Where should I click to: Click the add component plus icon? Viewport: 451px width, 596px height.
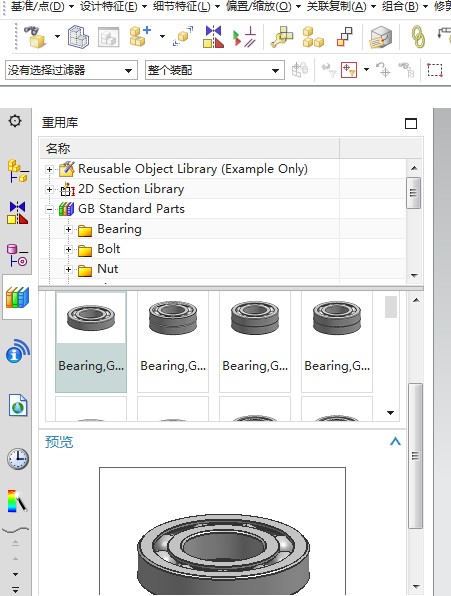tap(140, 36)
